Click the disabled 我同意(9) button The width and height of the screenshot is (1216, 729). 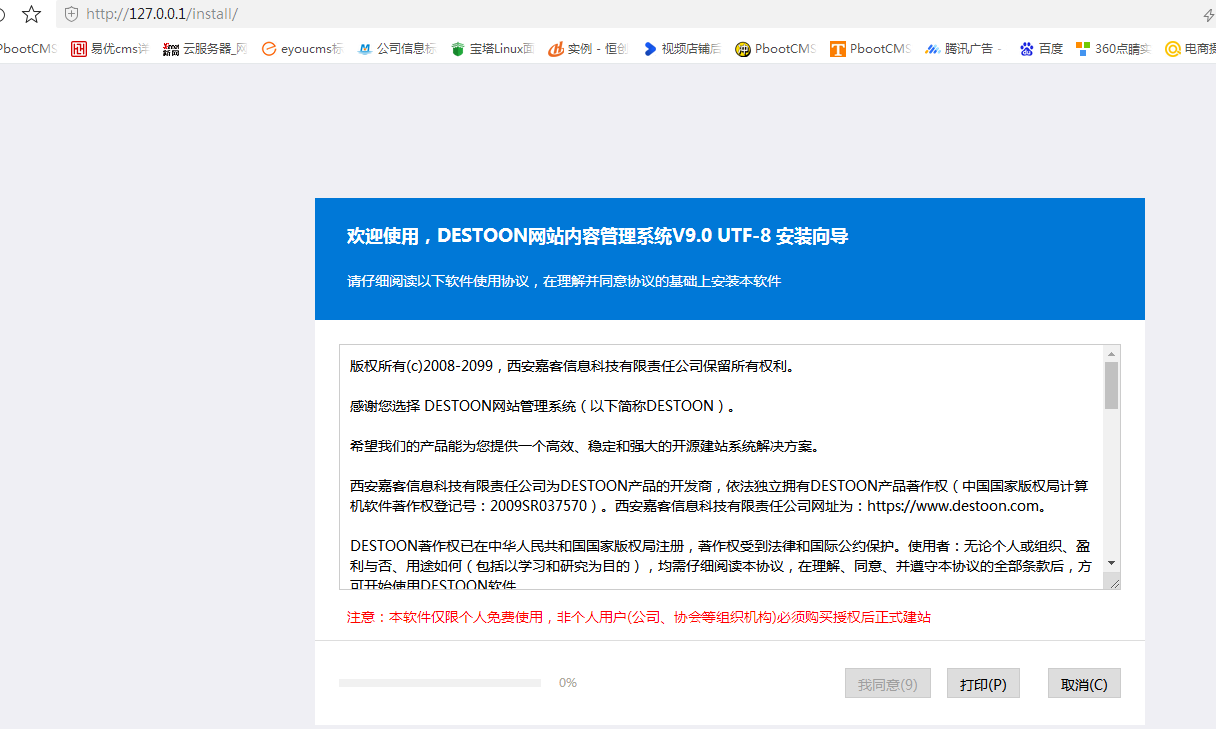click(x=888, y=684)
